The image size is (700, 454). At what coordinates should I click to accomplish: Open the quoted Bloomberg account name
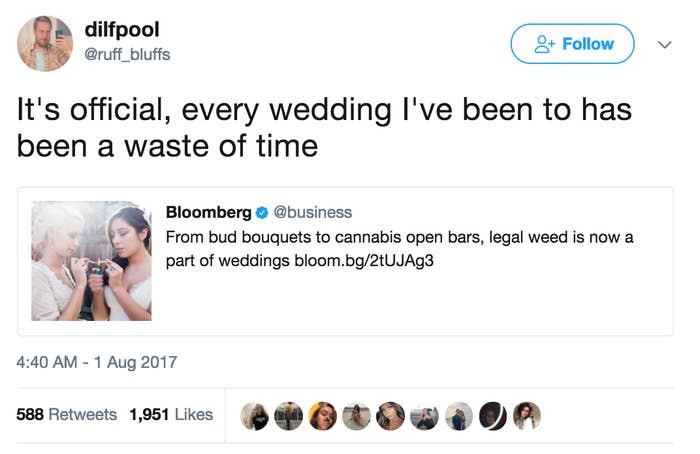pyautogui.click(x=208, y=212)
